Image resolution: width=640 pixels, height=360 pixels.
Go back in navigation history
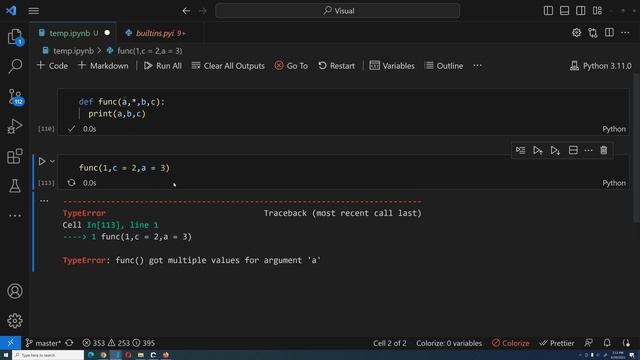click(186, 11)
